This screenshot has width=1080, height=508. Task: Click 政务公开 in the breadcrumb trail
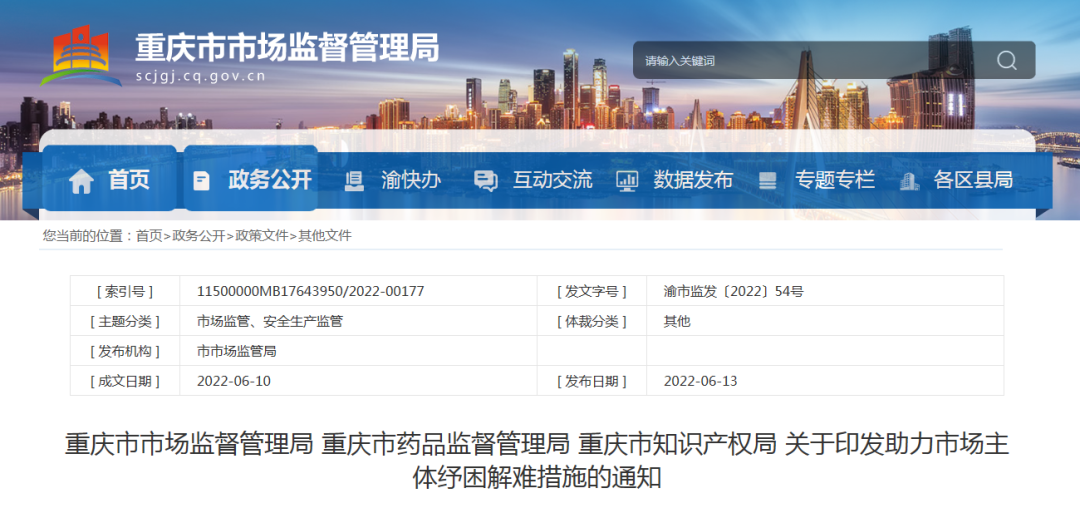(x=198, y=236)
